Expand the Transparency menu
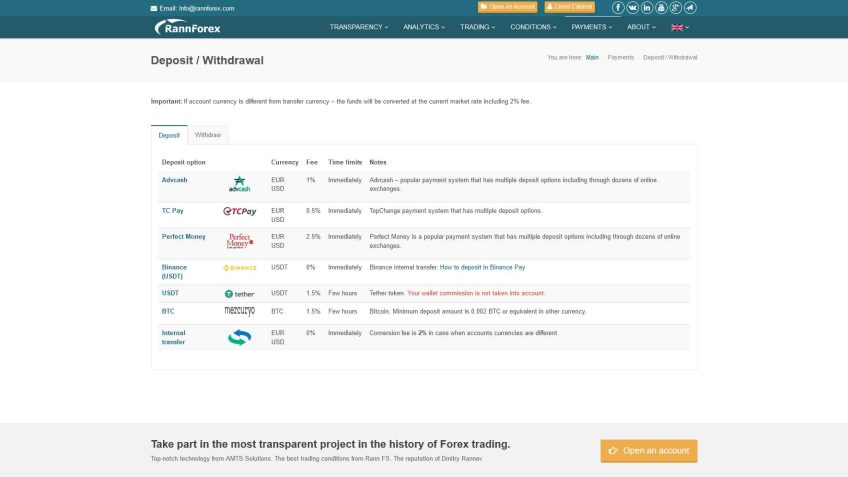 358,27
